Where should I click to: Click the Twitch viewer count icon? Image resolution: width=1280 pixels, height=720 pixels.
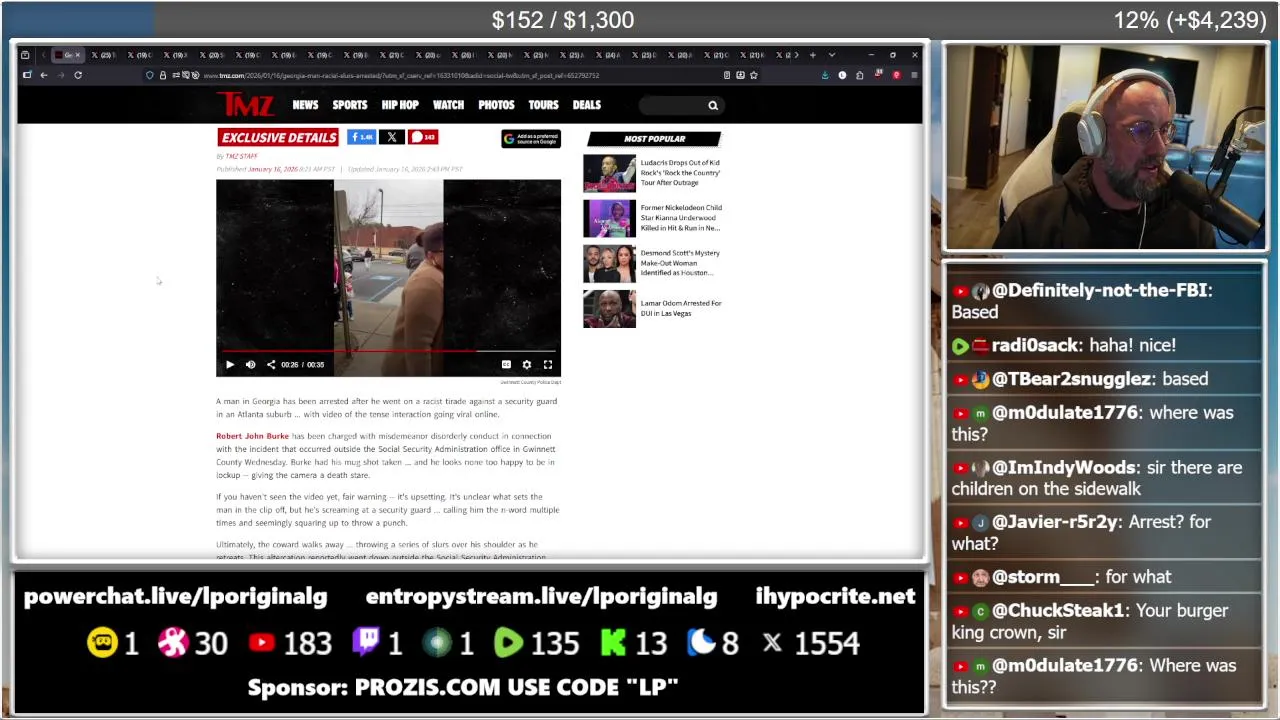[x=365, y=643]
